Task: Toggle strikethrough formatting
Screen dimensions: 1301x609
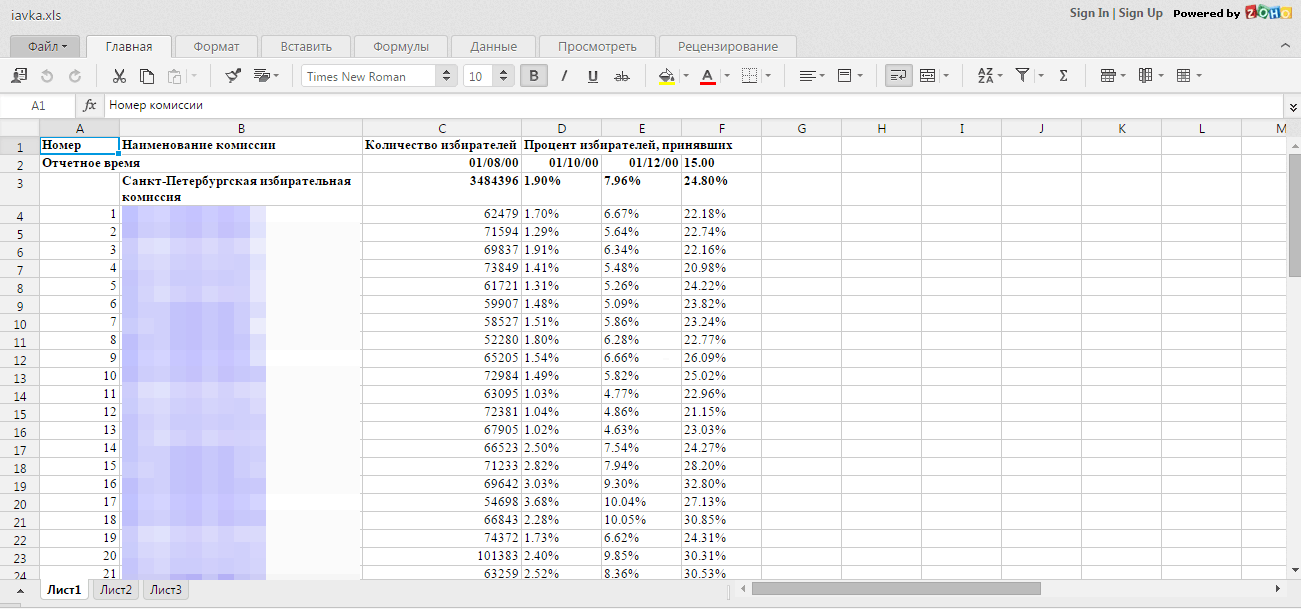Action: (x=622, y=76)
